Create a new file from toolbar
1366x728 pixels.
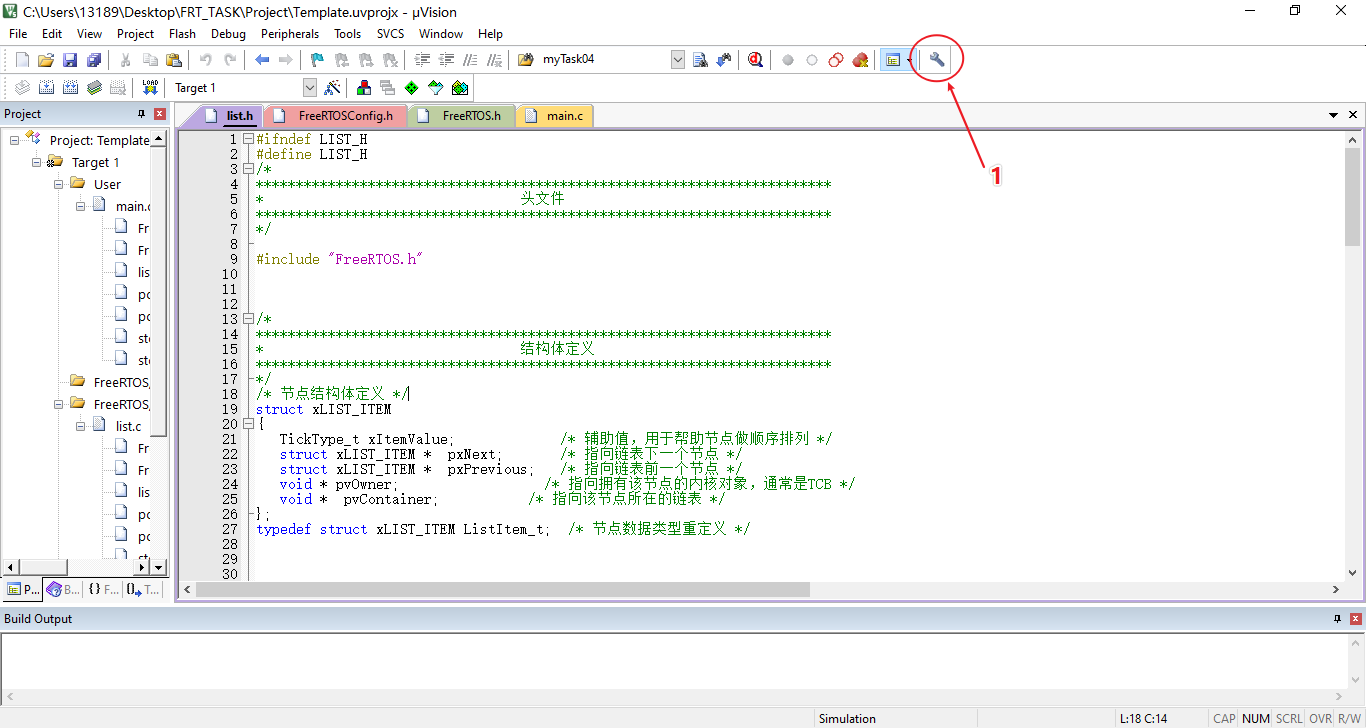pos(22,60)
